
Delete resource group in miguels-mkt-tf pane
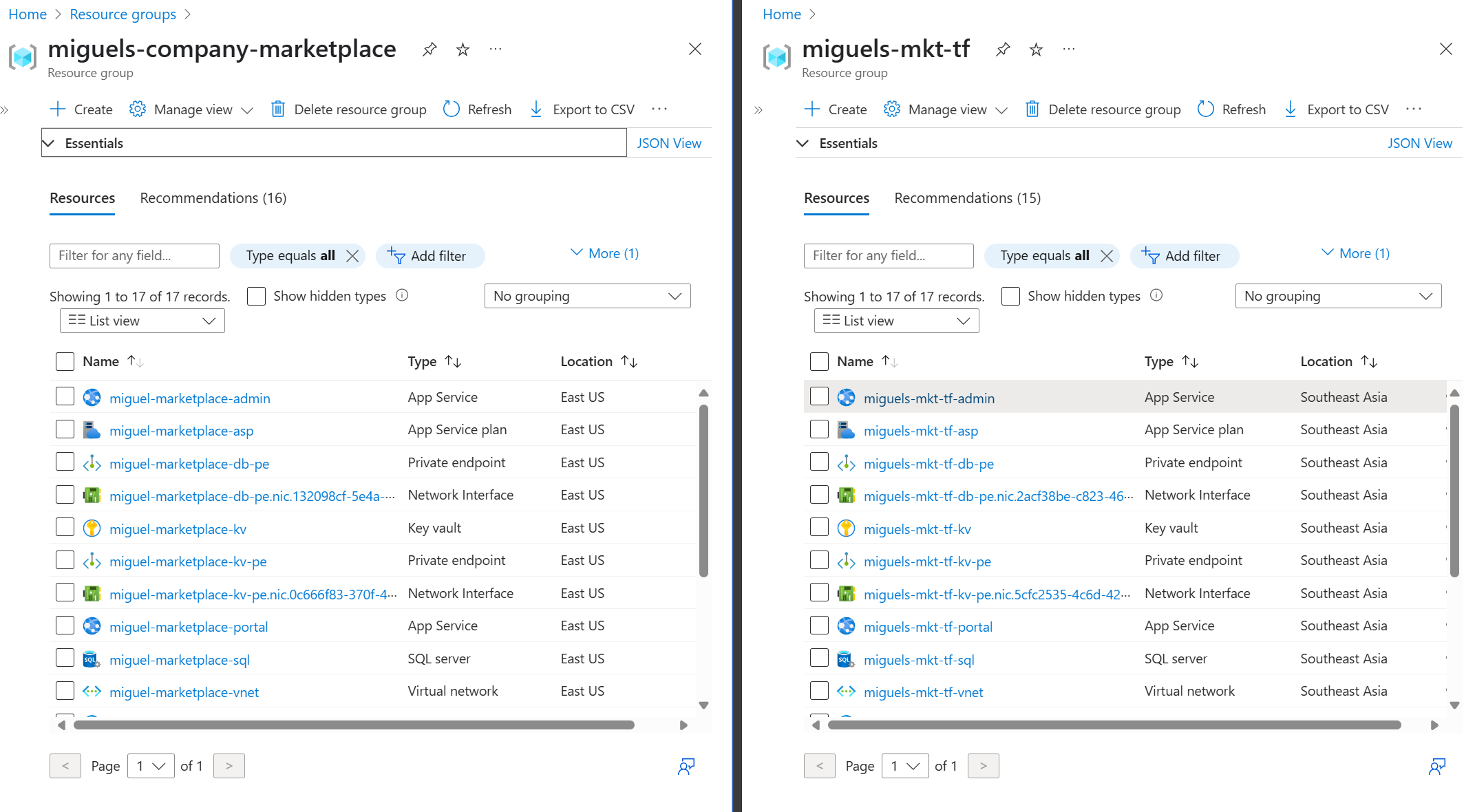pyautogui.click(x=1103, y=109)
